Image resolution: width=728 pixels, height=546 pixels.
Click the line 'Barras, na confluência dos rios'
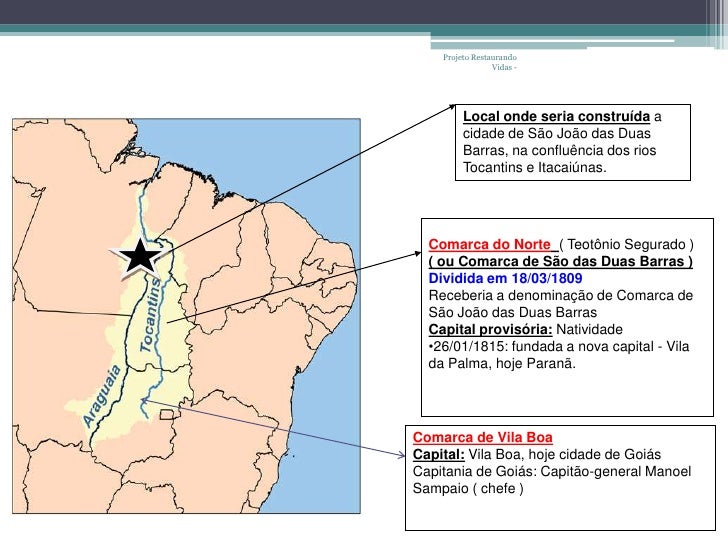coord(559,150)
